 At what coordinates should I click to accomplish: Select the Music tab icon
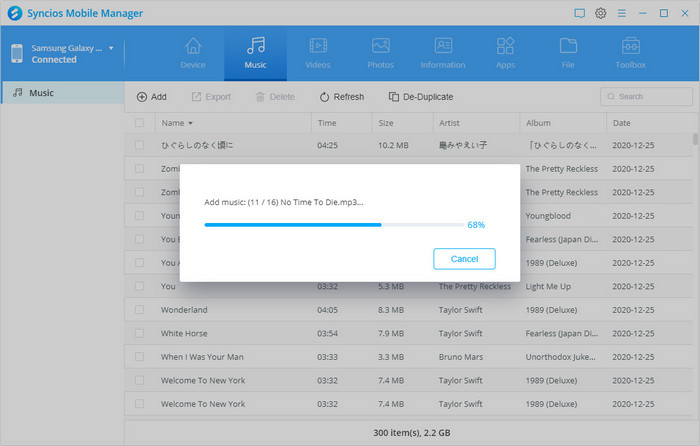click(x=256, y=46)
